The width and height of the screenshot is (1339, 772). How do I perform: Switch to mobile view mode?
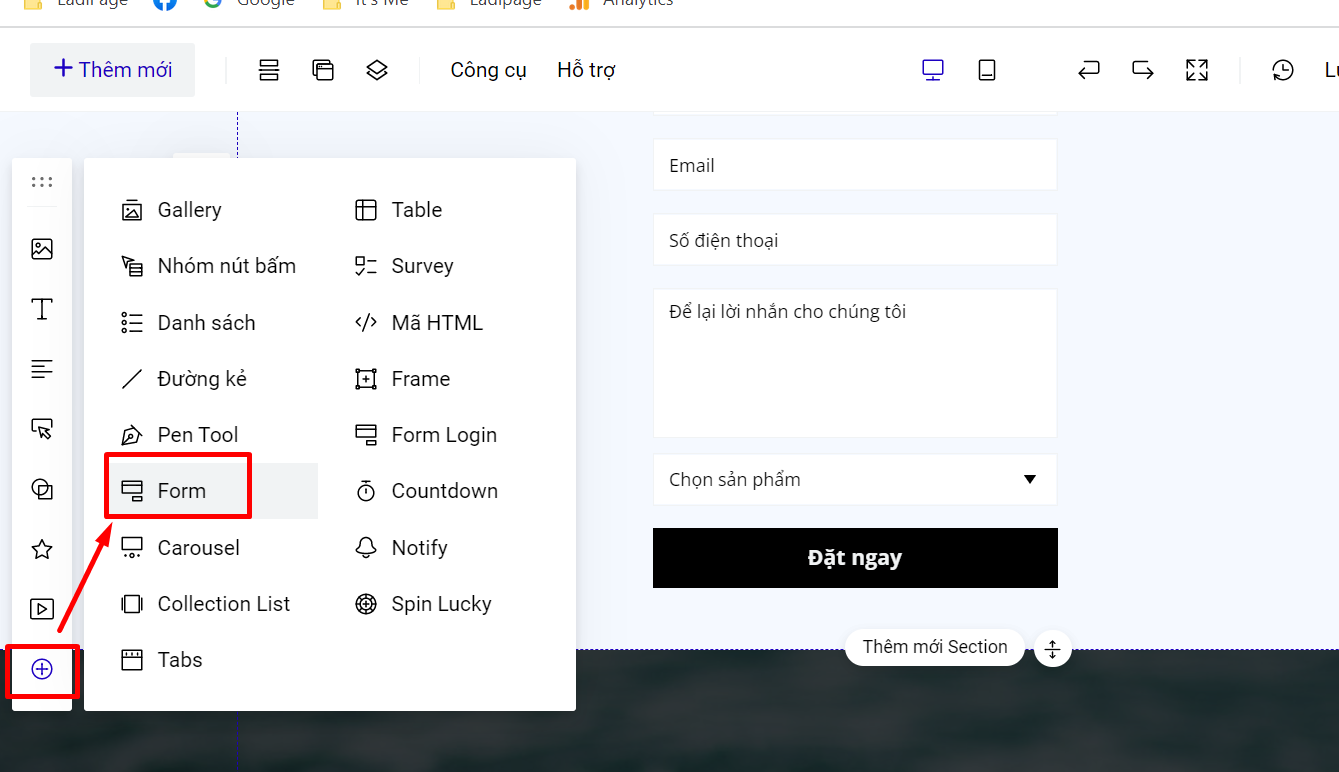tap(987, 70)
